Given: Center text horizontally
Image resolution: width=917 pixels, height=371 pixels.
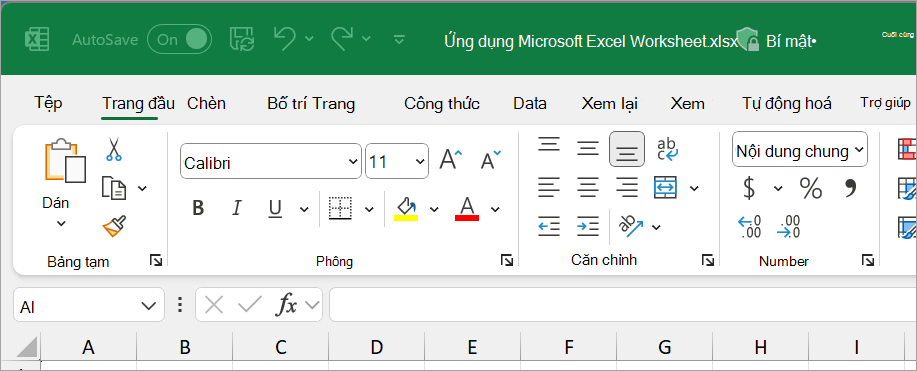Looking at the screenshot, I should pyautogui.click(x=588, y=188).
